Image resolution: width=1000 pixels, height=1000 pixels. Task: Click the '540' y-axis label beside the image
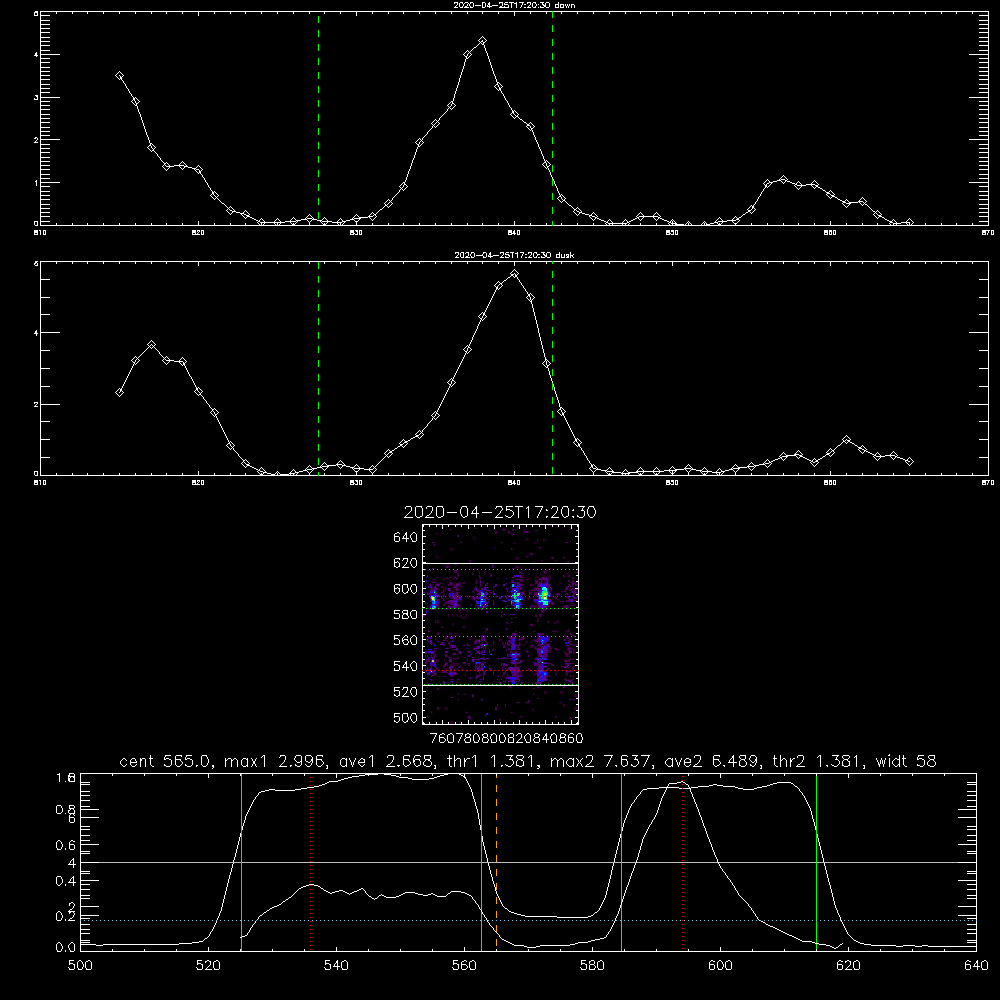pyautogui.click(x=406, y=666)
